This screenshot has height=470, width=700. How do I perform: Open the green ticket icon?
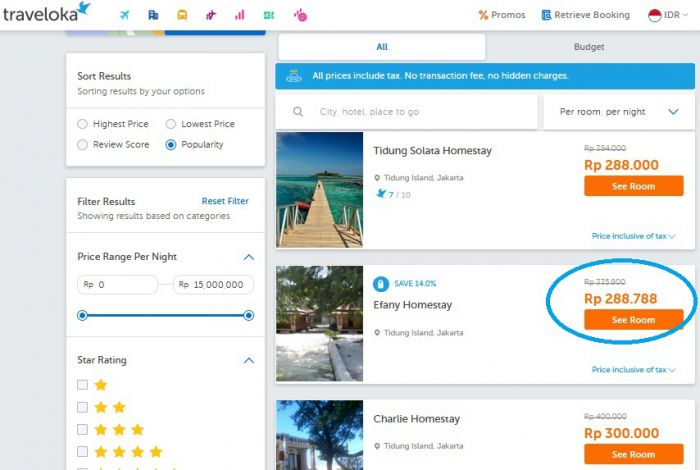click(269, 15)
